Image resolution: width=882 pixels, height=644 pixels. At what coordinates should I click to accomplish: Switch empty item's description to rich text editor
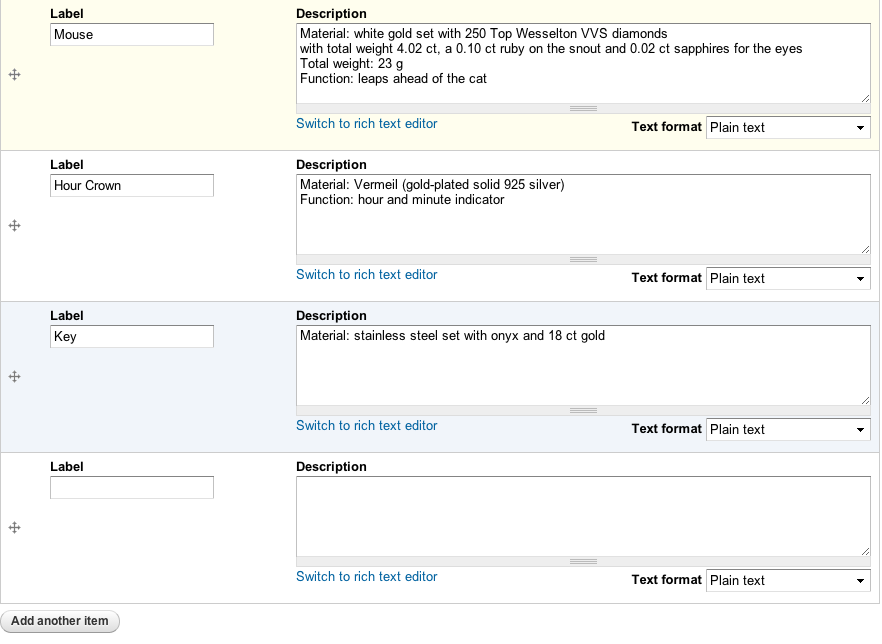(x=367, y=577)
